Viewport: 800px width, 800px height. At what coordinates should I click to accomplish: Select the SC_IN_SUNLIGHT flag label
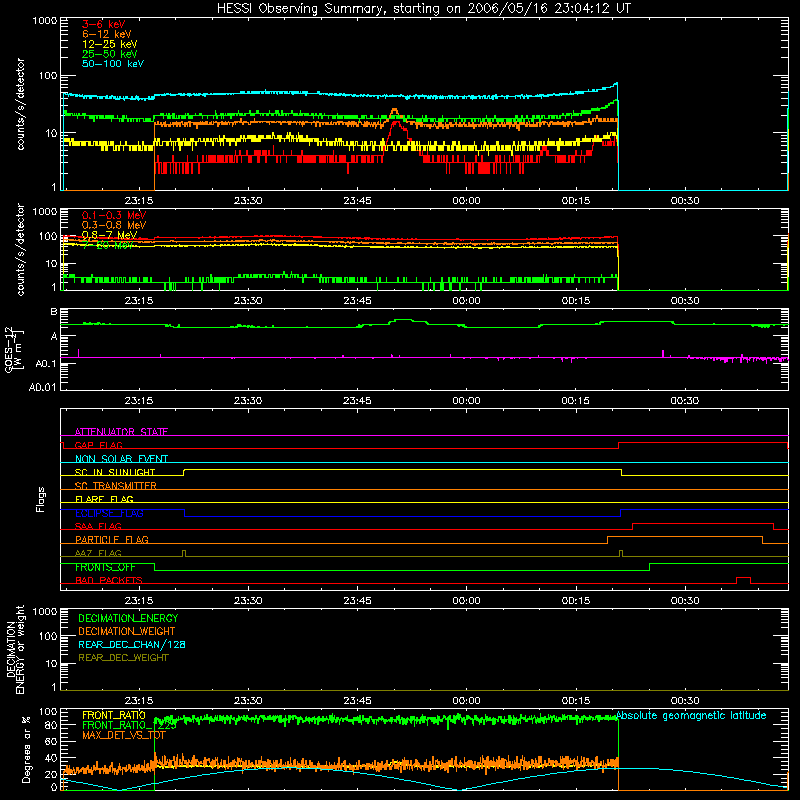pyautogui.click(x=115, y=472)
